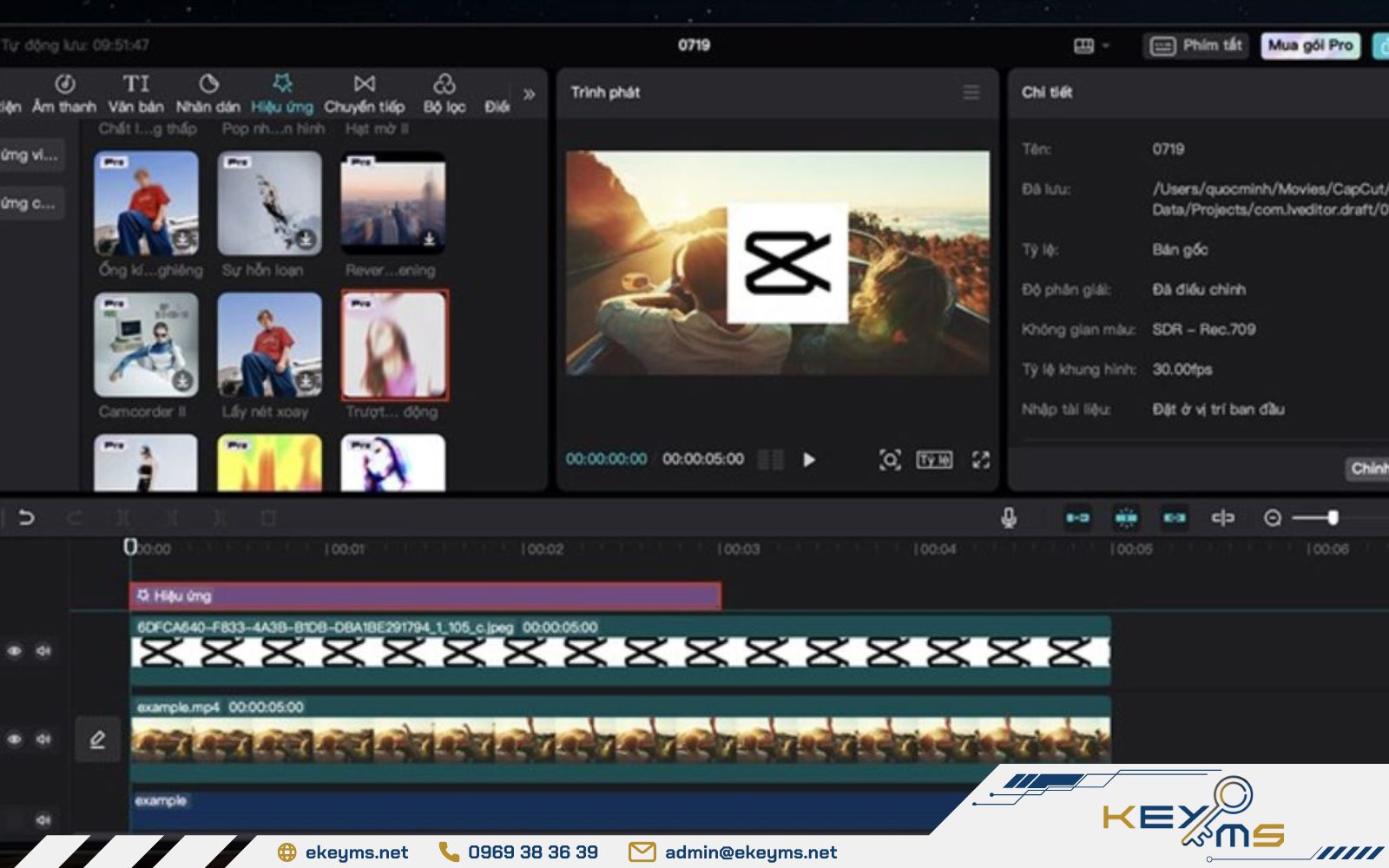The width and height of the screenshot is (1389, 868).
Task: Hide the jpeg overlay track with eye icon
Action: (15, 651)
